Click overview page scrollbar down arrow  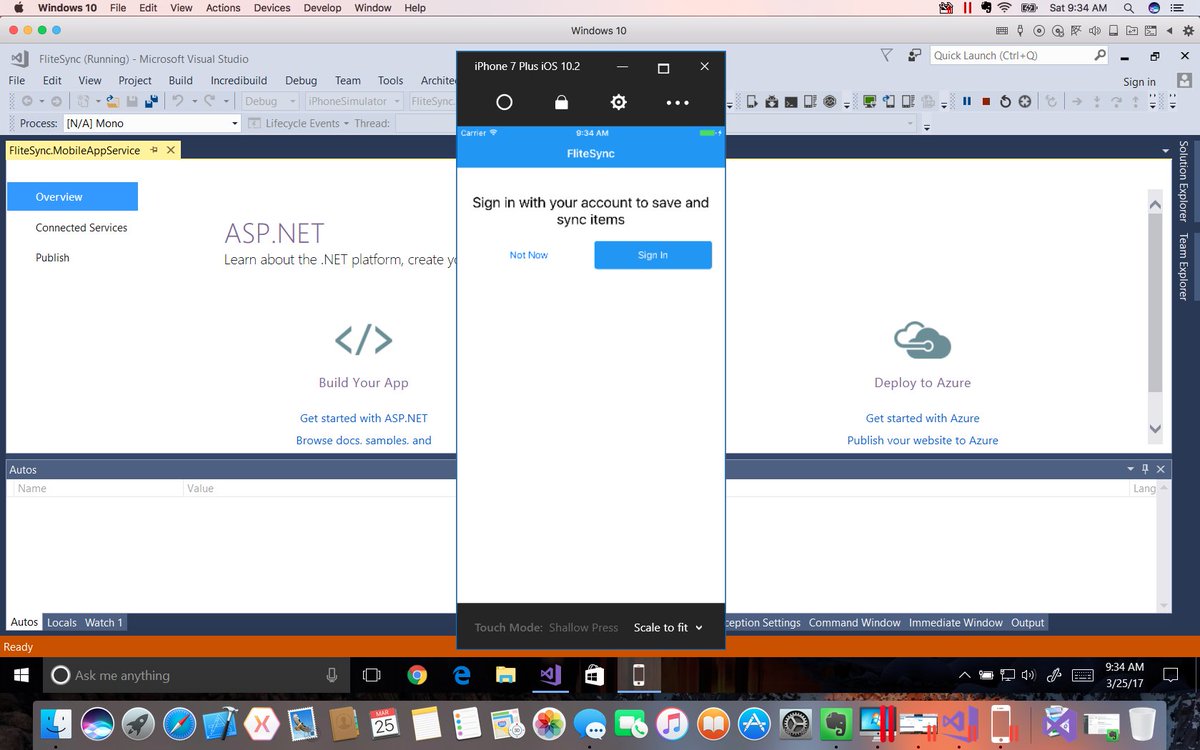point(1155,428)
